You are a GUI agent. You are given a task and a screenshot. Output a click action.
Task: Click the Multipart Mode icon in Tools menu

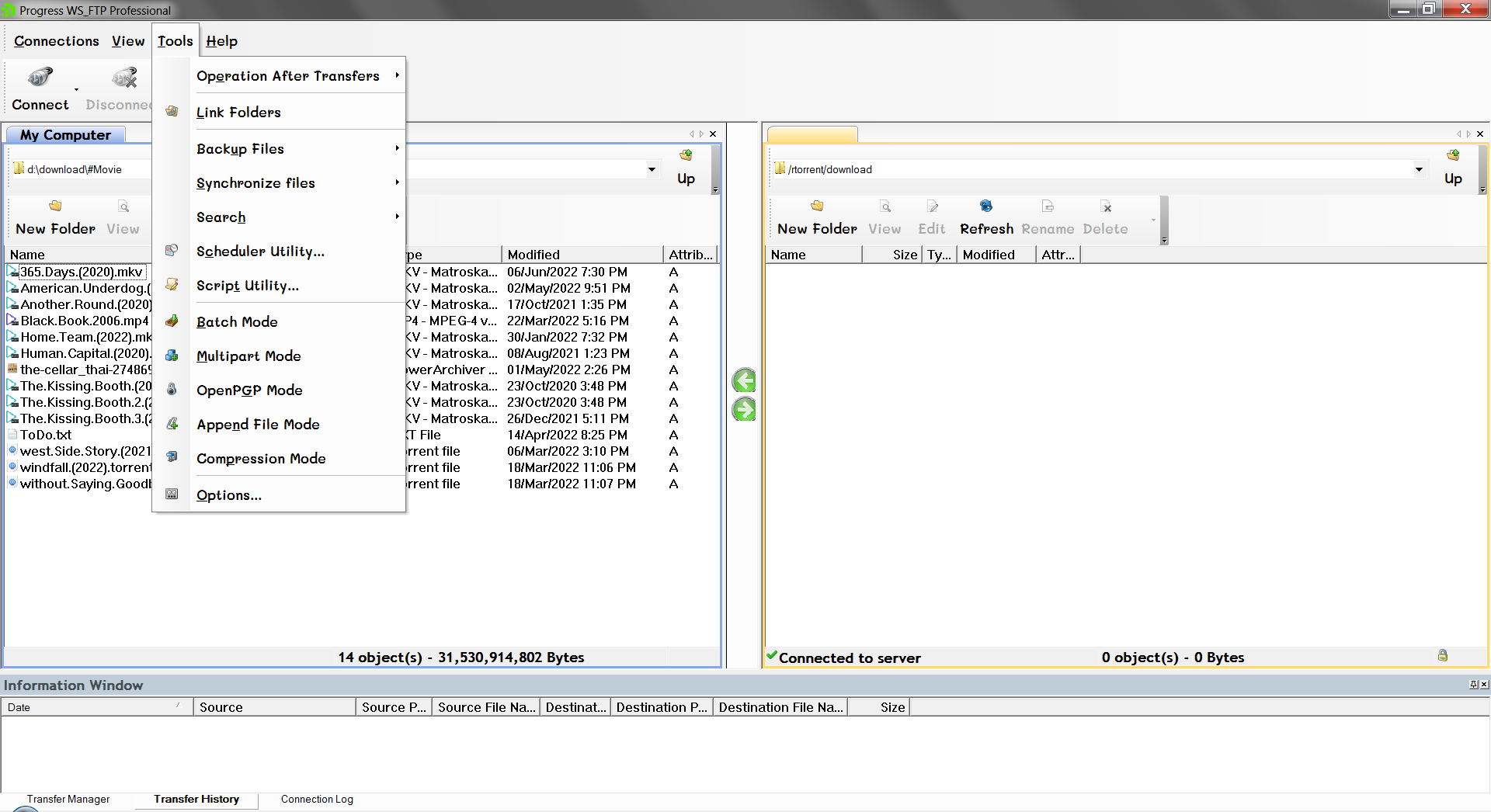point(172,356)
